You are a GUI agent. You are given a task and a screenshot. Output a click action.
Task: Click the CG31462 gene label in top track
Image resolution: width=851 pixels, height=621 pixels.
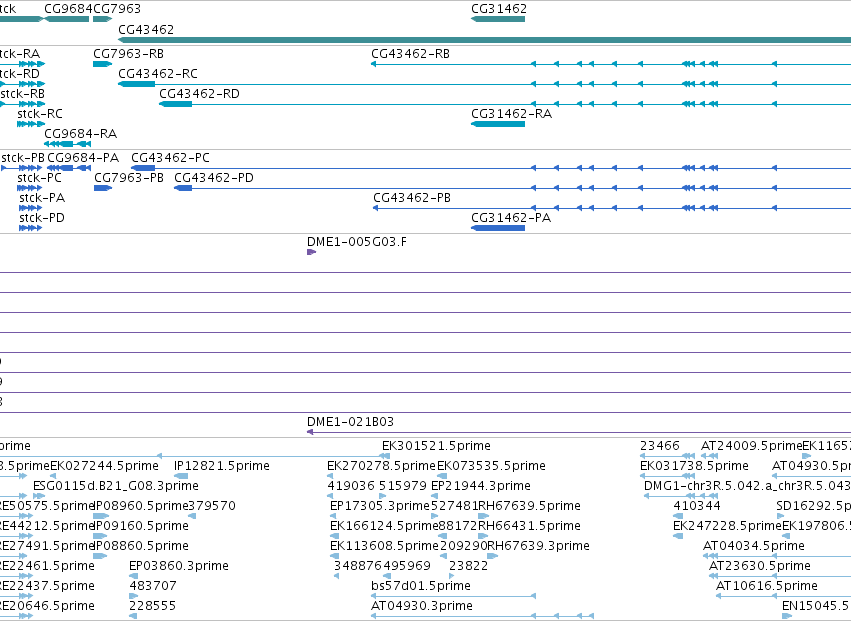(x=499, y=9)
